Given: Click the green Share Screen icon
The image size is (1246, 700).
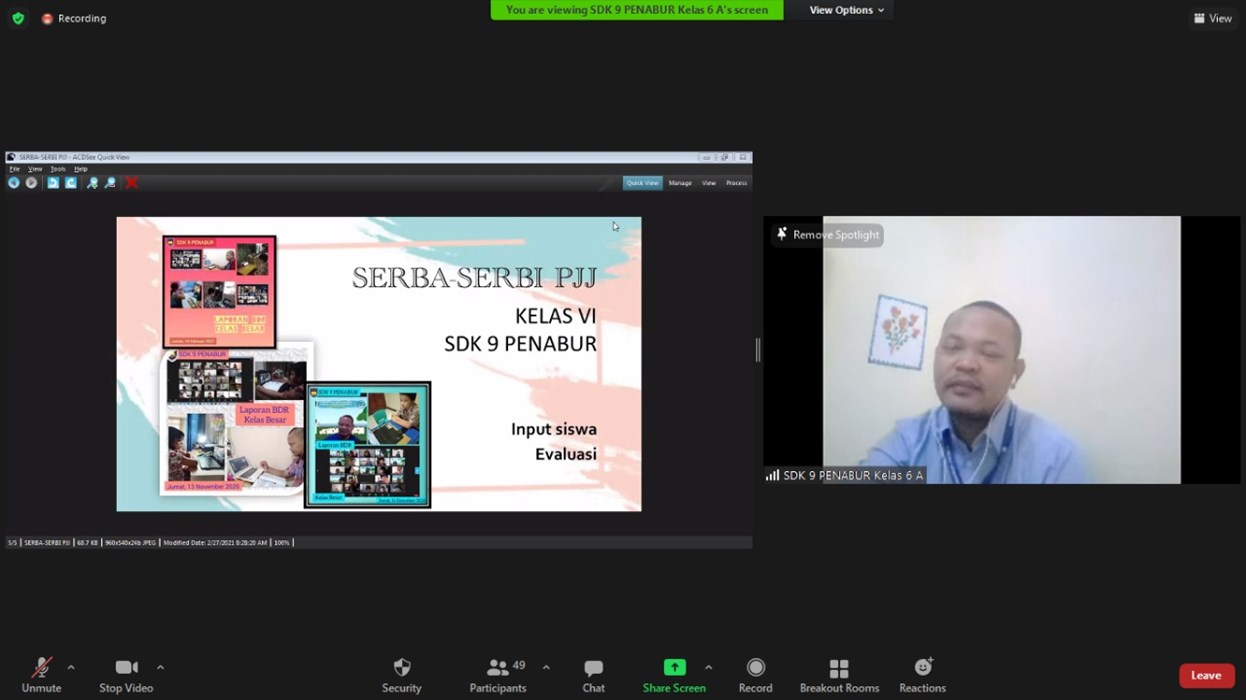Looking at the screenshot, I should 675,667.
